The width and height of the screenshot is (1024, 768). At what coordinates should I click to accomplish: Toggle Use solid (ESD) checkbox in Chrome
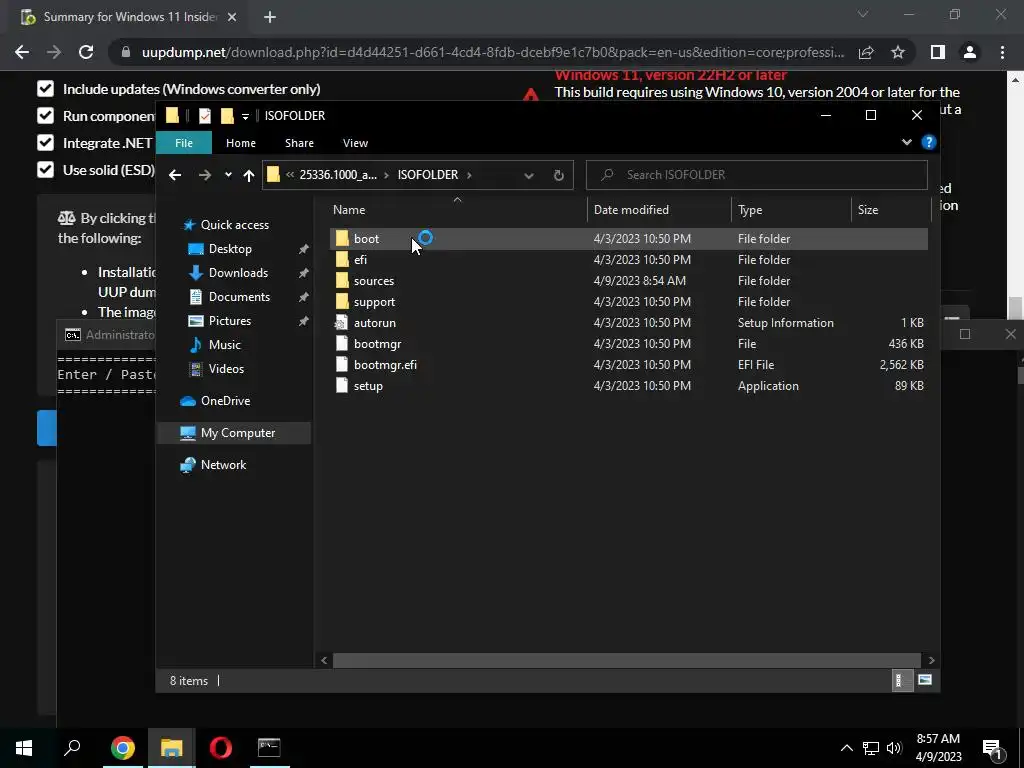45,170
